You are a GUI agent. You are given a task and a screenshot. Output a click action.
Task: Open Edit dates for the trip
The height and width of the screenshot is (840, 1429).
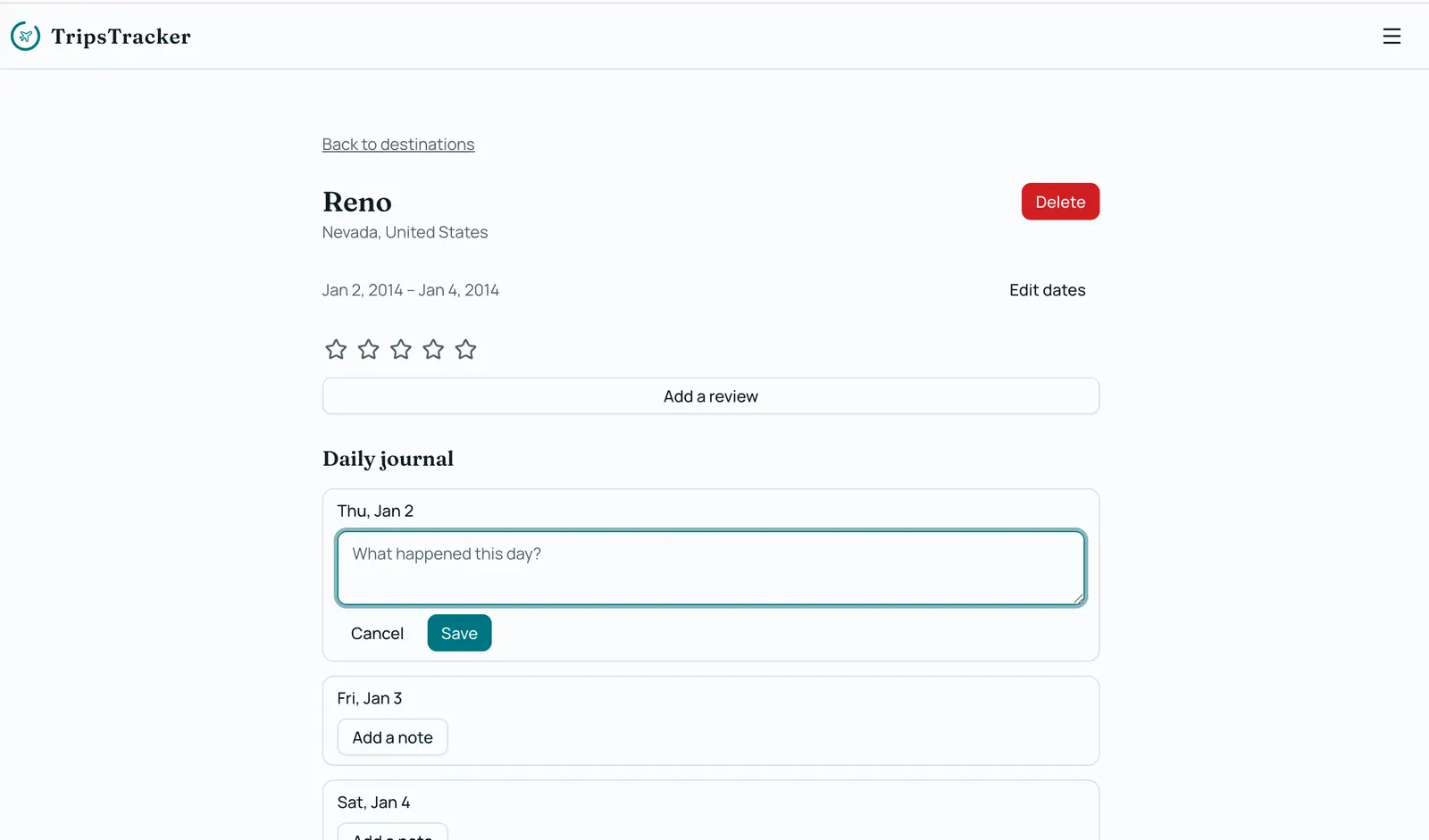tap(1048, 290)
